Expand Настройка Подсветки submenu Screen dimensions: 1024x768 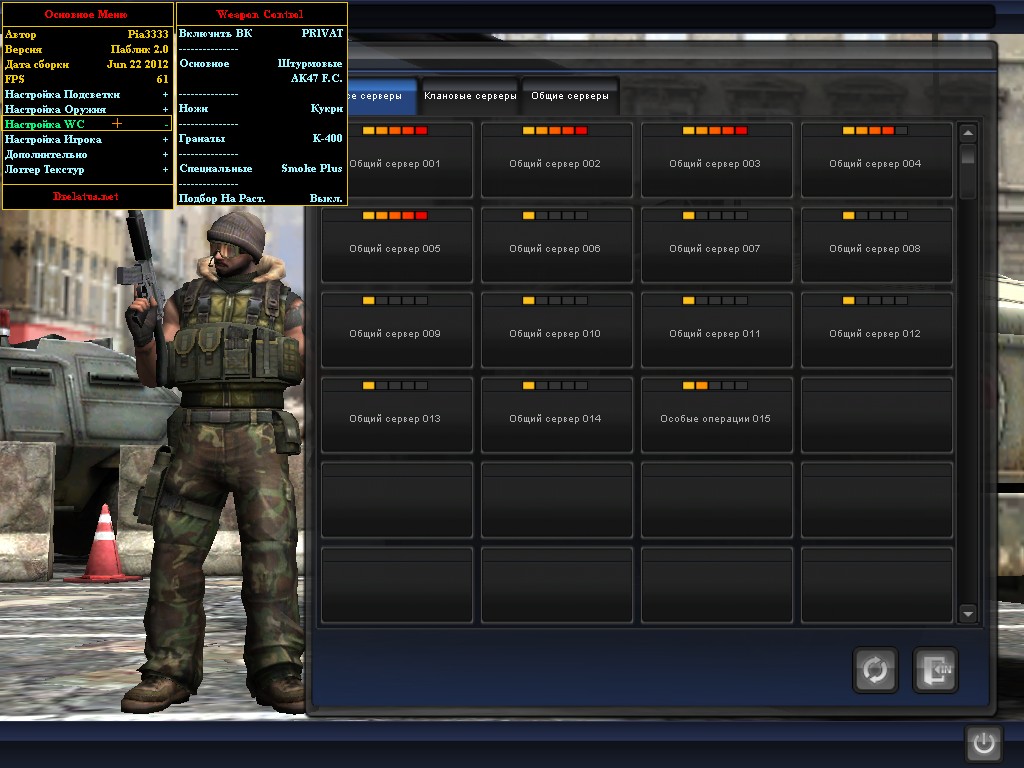click(86, 94)
